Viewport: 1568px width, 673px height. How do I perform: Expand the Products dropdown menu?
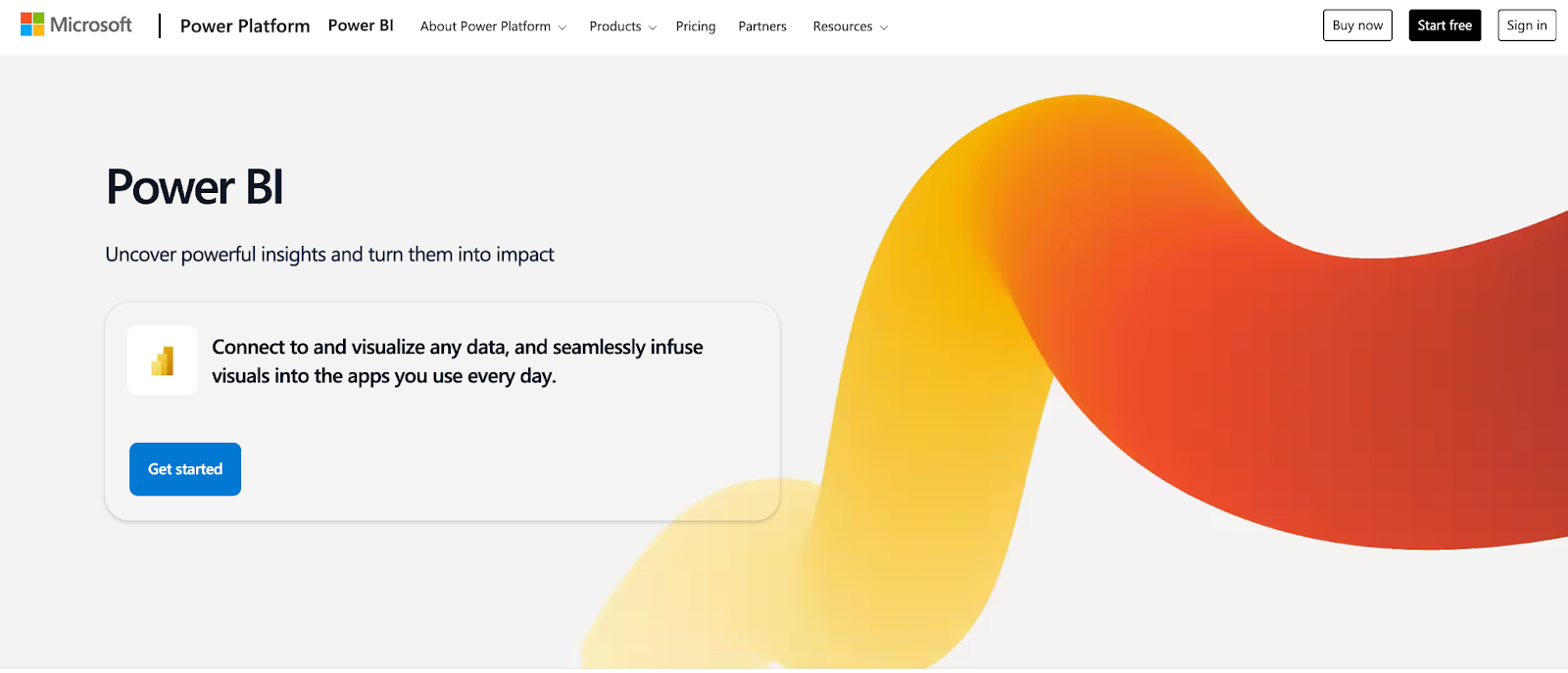pos(622,26)
